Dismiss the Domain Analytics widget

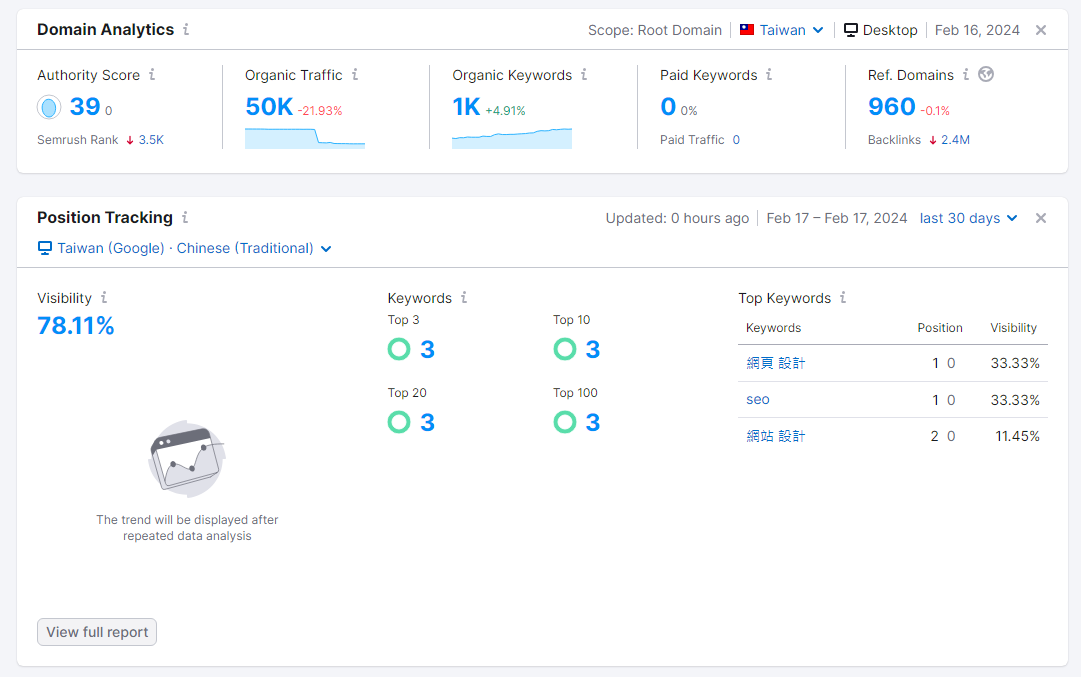[x=1043, y=30]
